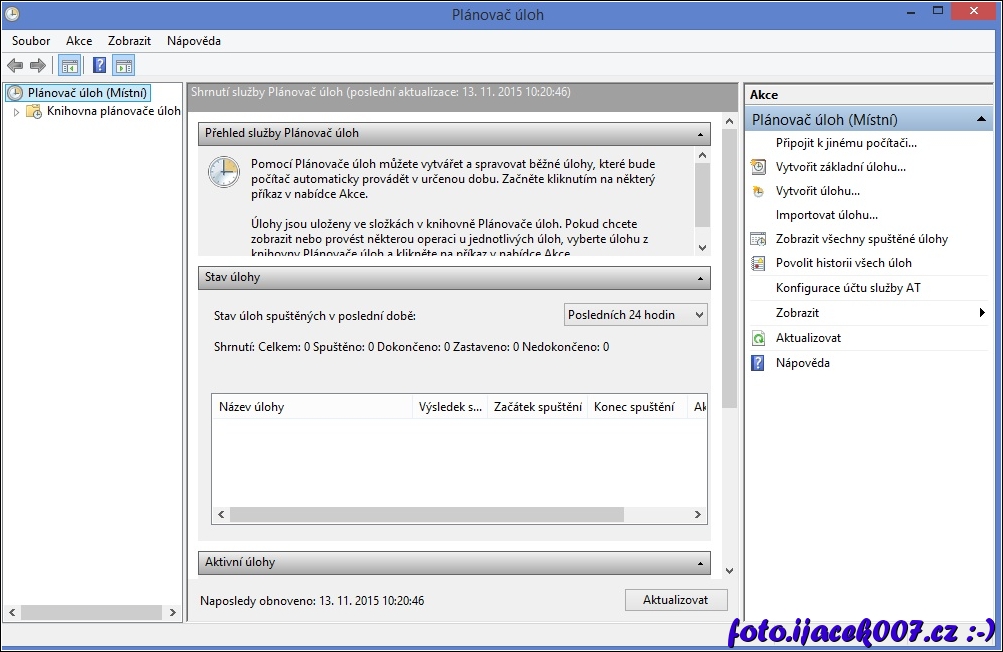1003x652 pixels.
Task: Toggle the Action pane toolbar icon
Action: pos(123,66)
